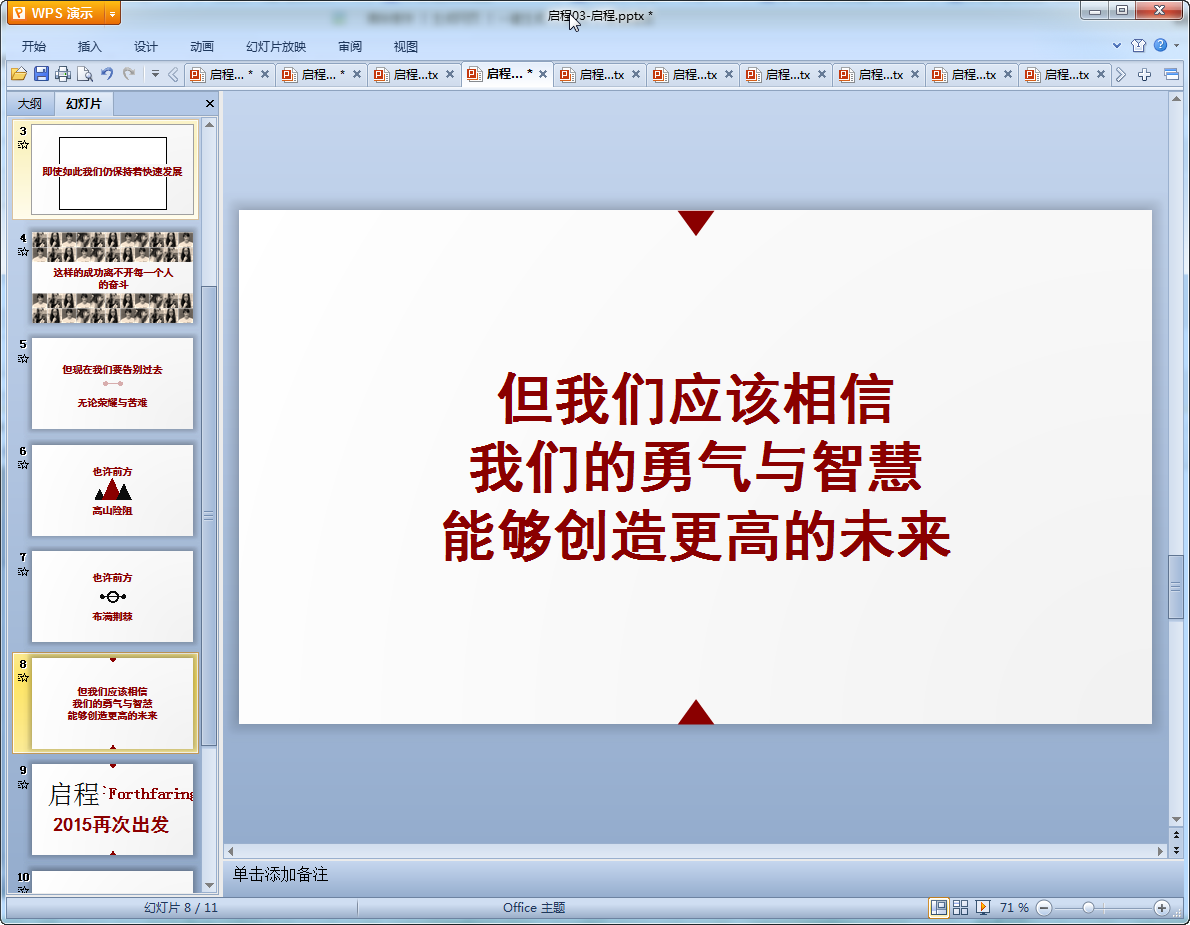The width and height of the screenshot is (1190, 925).
Task: Open the 插入 menu
Action: [x=90, y=46]
